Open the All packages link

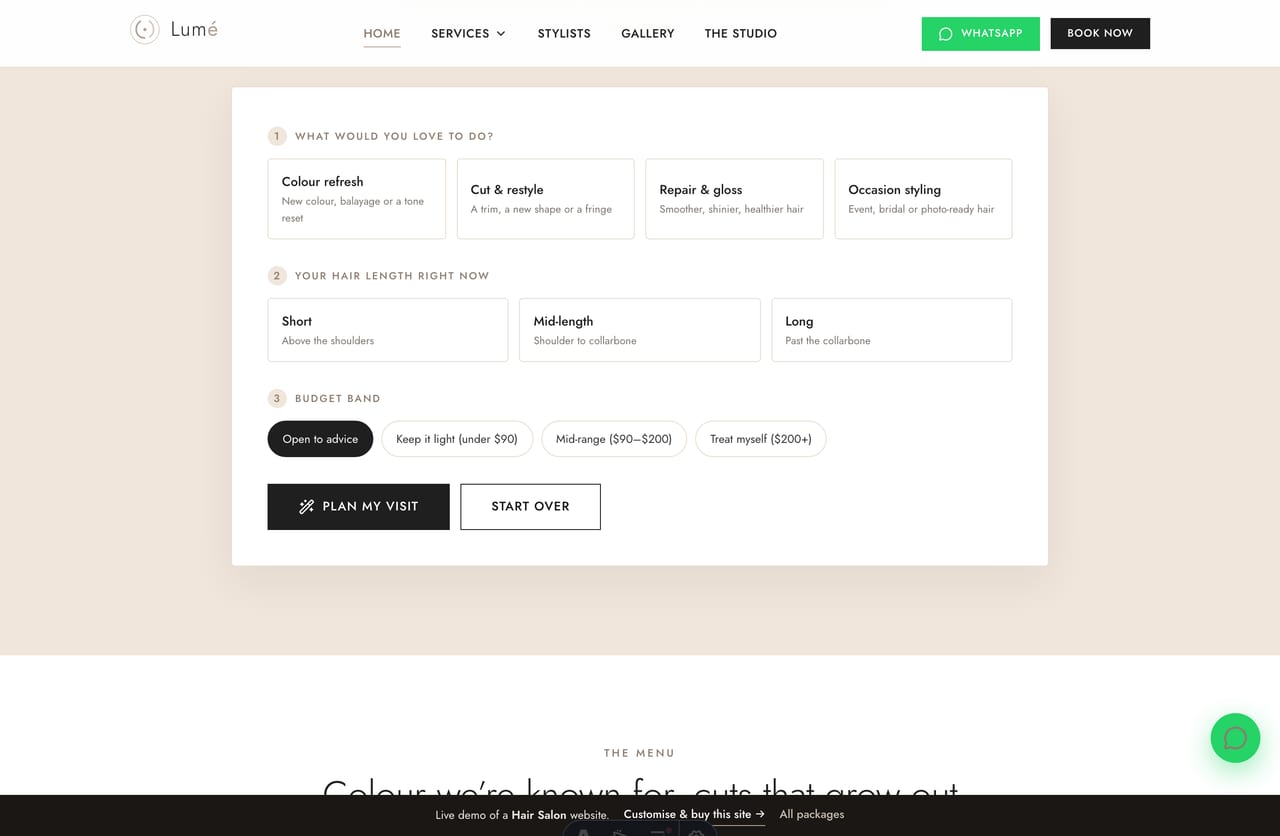tap(812, 814)
